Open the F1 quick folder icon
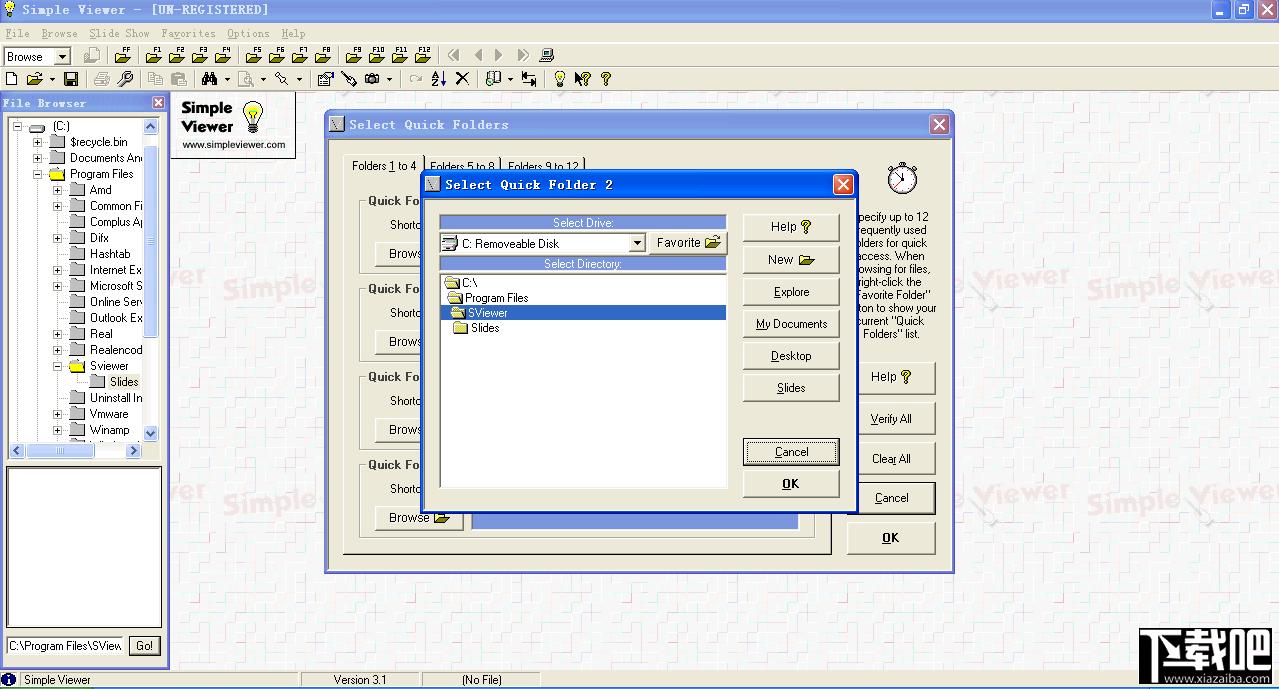Viewport: 1279px width, 689px height. [x=154, y=56]
